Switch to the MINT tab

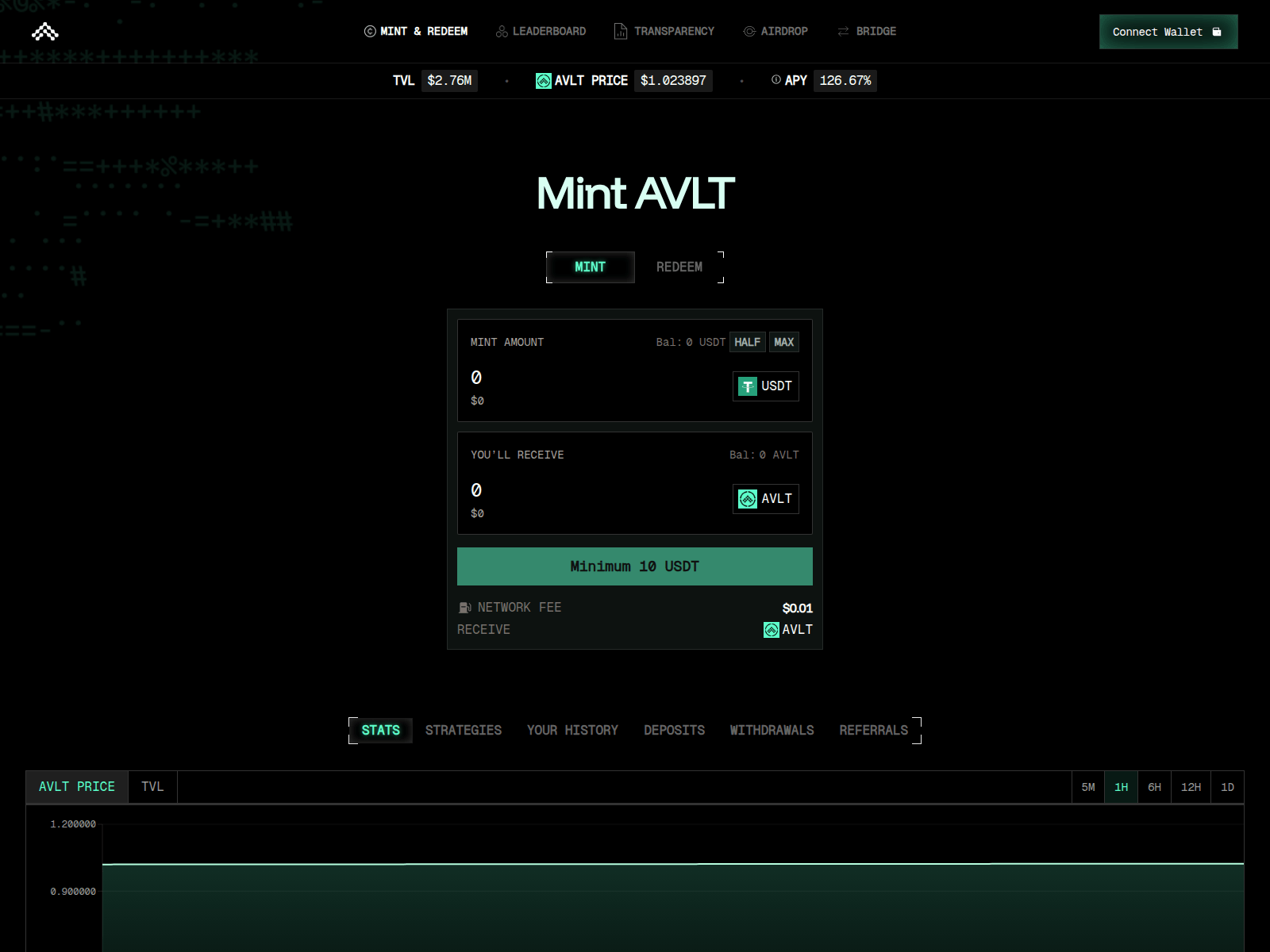pos(591,267)
